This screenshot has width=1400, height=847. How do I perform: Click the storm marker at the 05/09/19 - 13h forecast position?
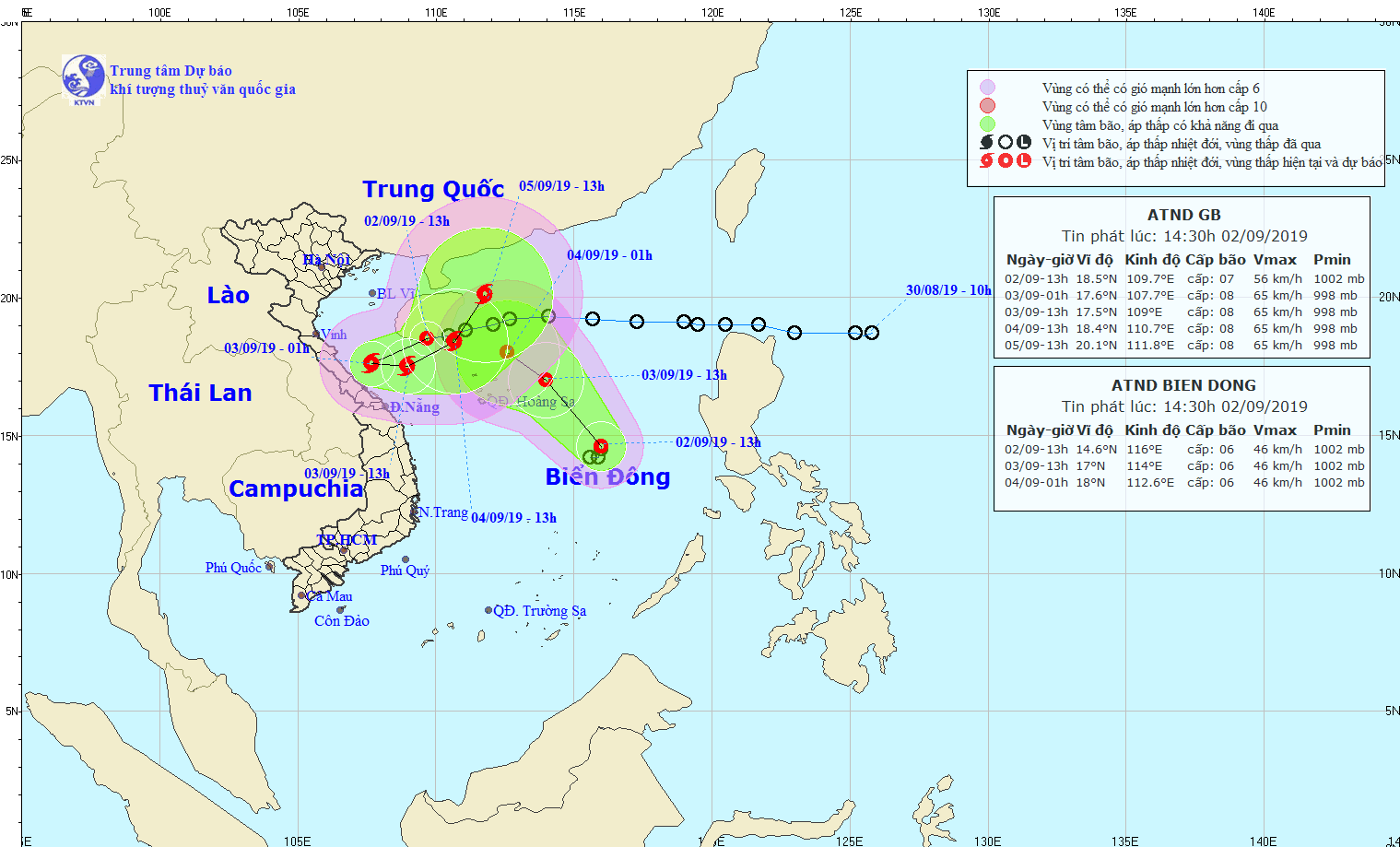485,294
